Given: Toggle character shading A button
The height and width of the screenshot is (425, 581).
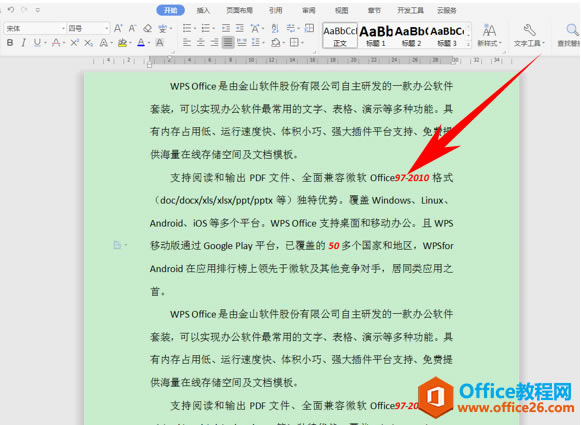Looking at the screenshot, I should coord(160,43).
